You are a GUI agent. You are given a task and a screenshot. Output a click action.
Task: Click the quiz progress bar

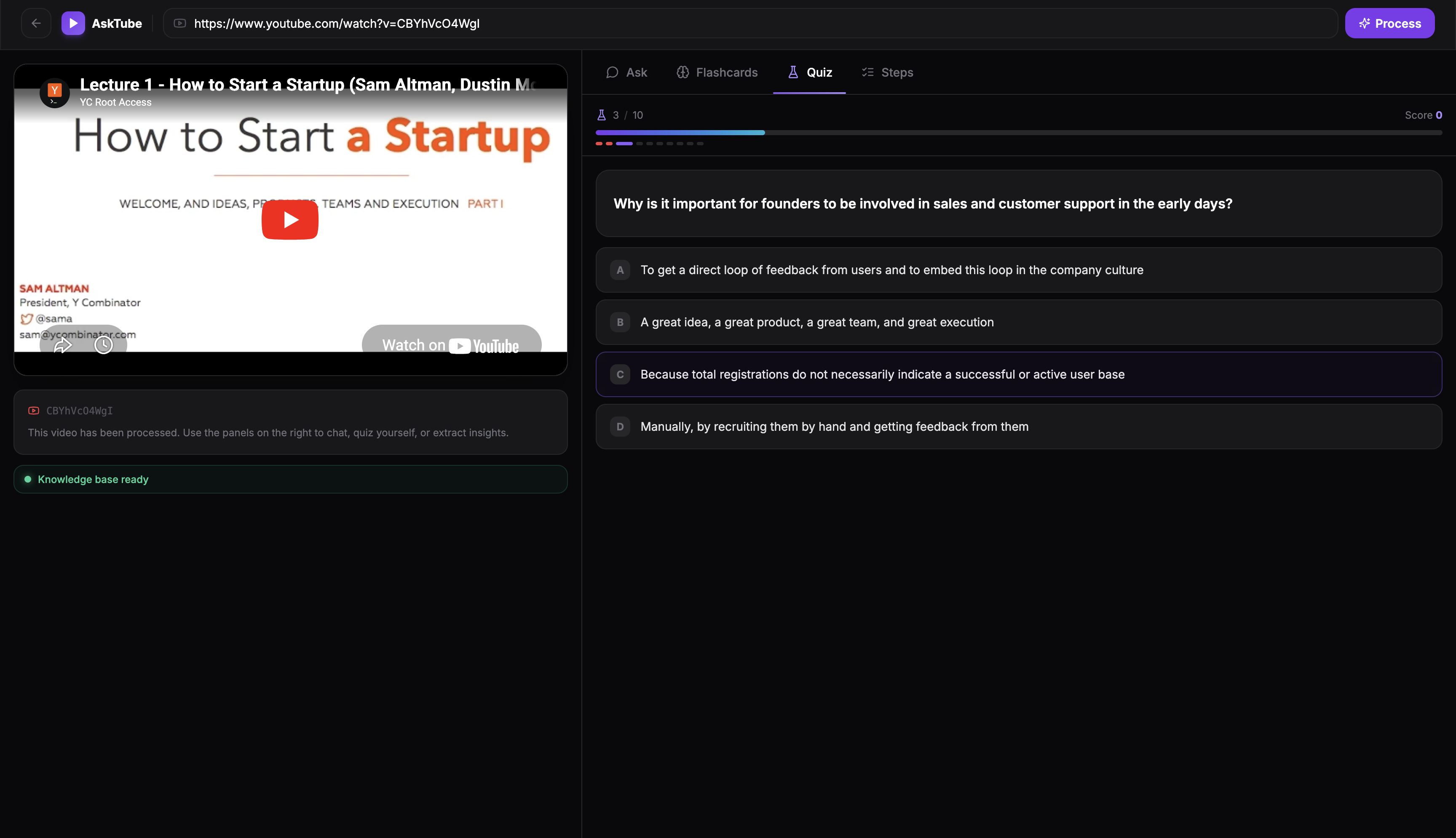click(1018, 132)
